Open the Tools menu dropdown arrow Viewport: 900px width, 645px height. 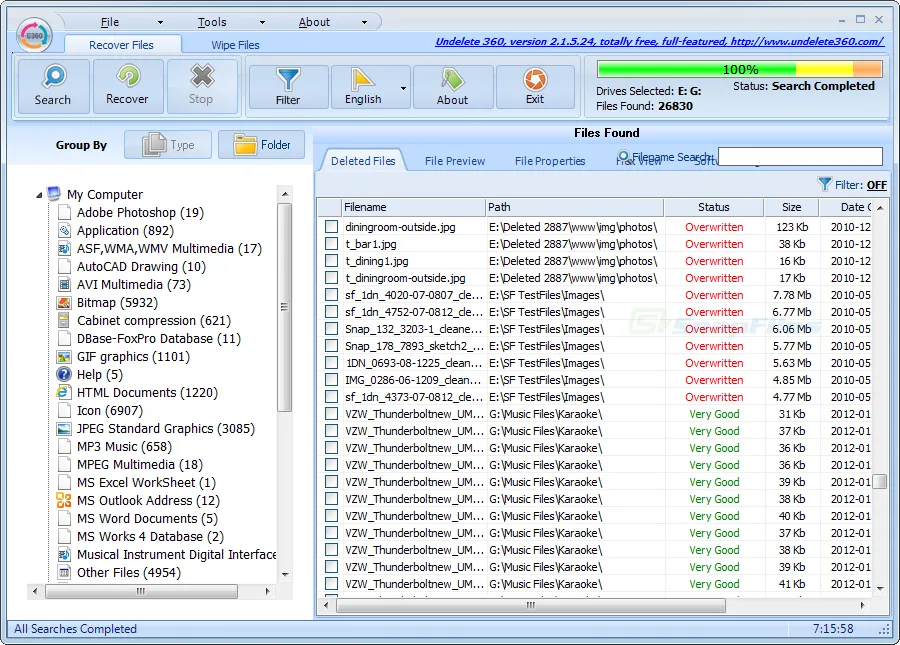(262, 22)
